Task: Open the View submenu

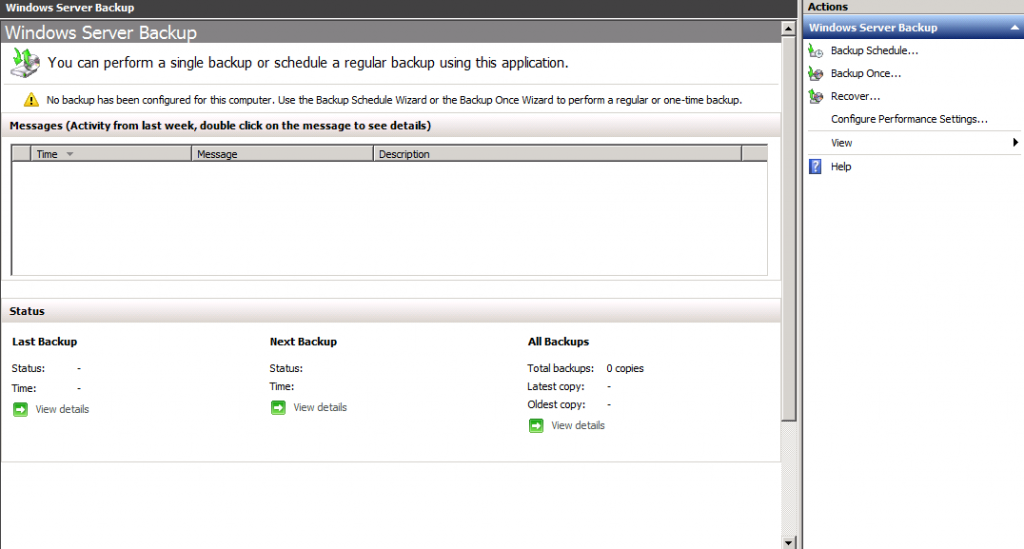Action: click(x=841, y=143)
